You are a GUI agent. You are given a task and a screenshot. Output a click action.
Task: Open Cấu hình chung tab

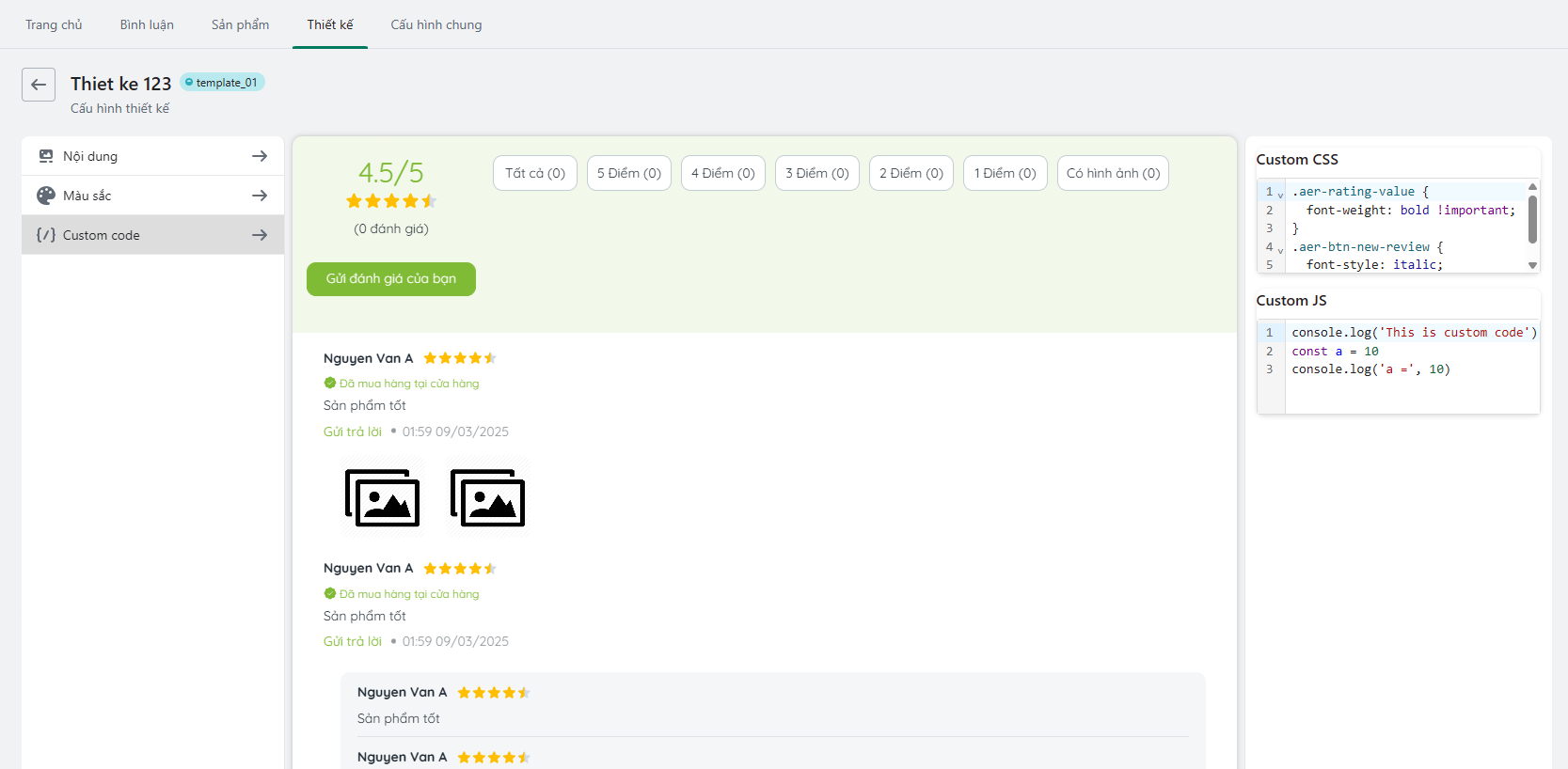[436, 24]
